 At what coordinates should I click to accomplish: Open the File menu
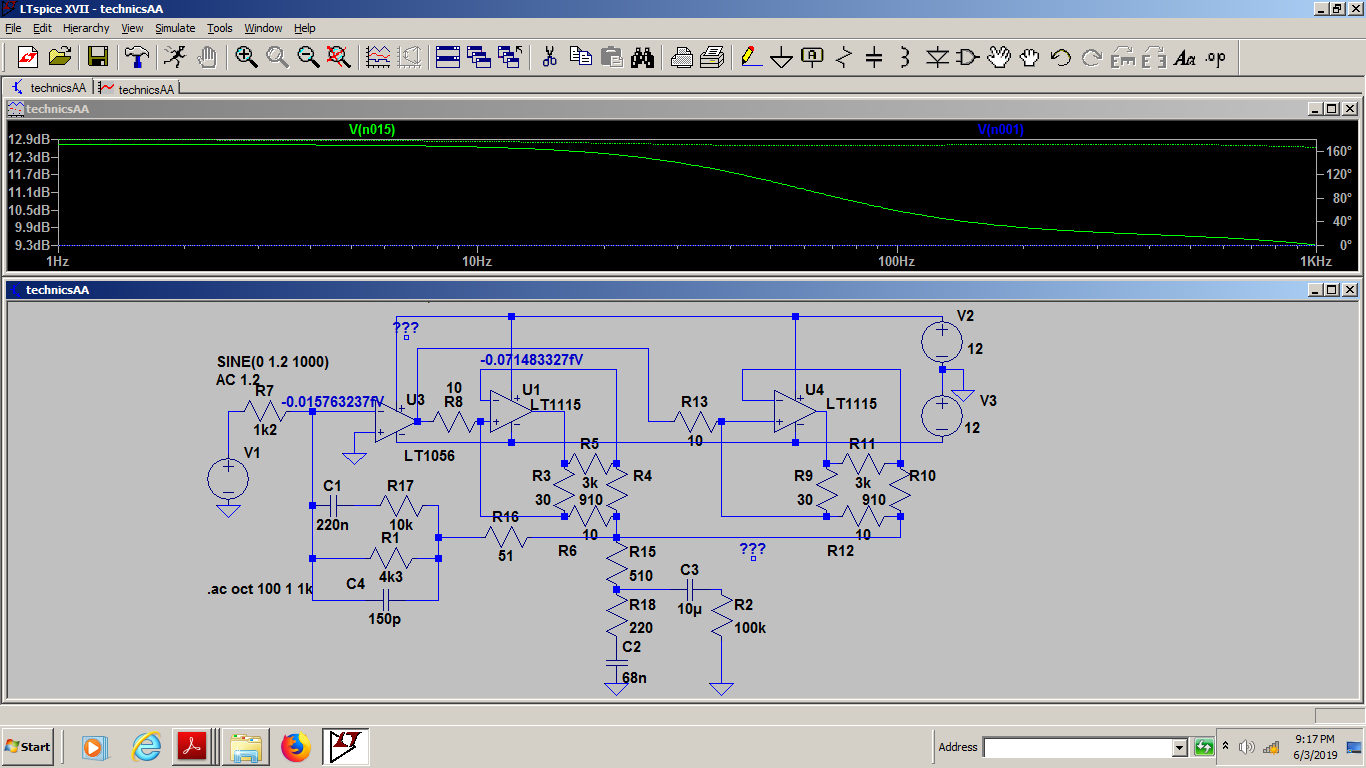[x=13, y=28]
